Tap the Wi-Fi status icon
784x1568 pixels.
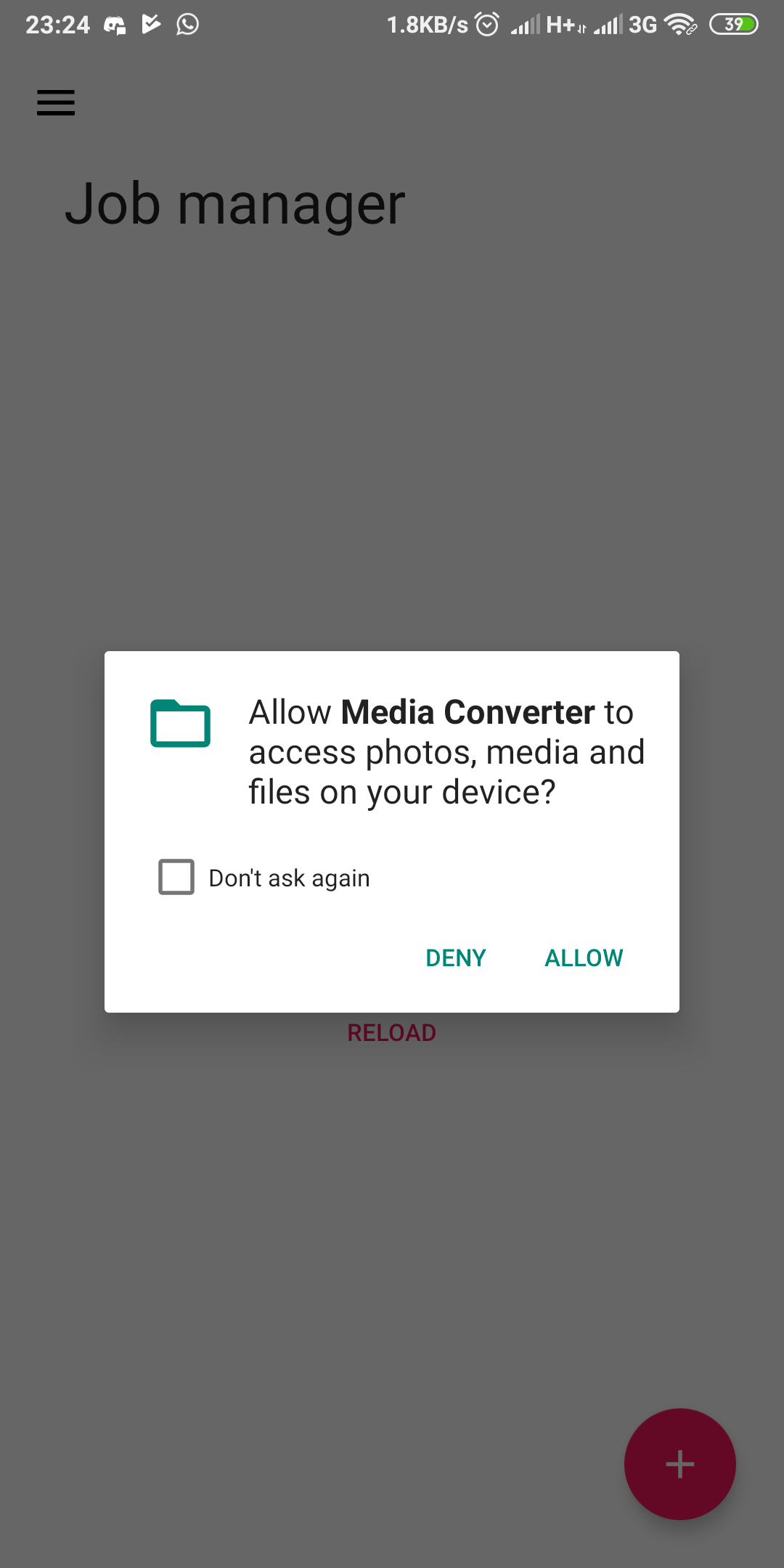(x=680, y=25)
